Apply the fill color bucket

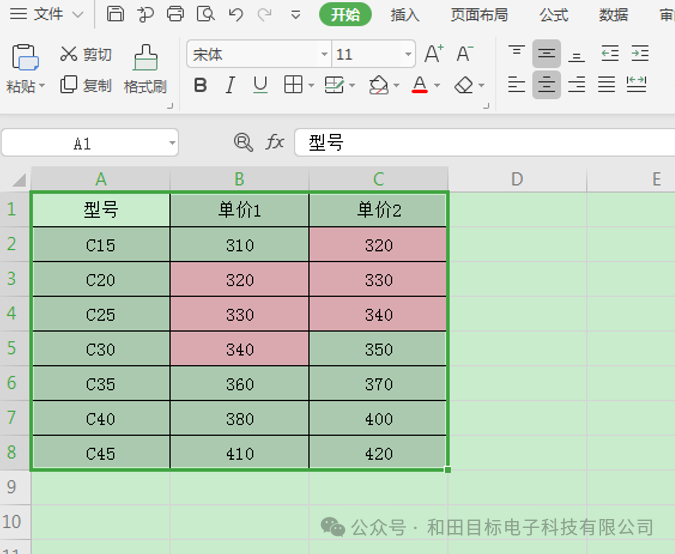pos(378,85)
